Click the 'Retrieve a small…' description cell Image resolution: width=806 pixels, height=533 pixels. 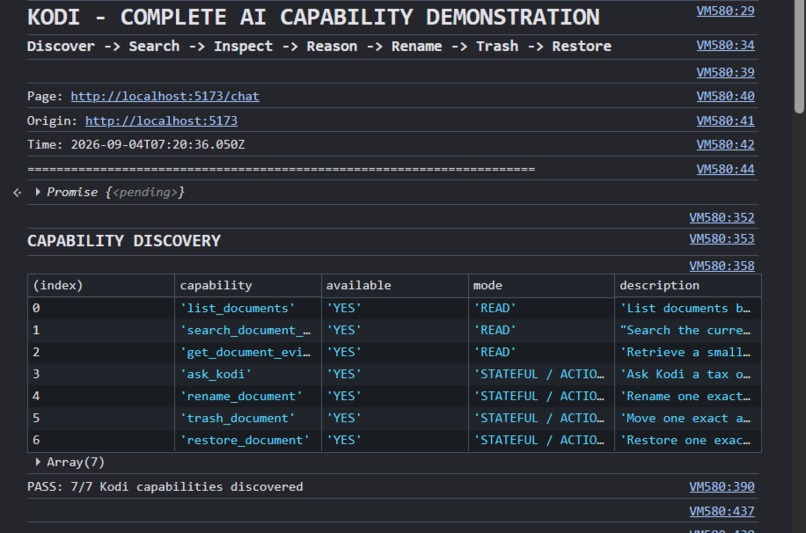pyautogui.click(x=688, y=352)
